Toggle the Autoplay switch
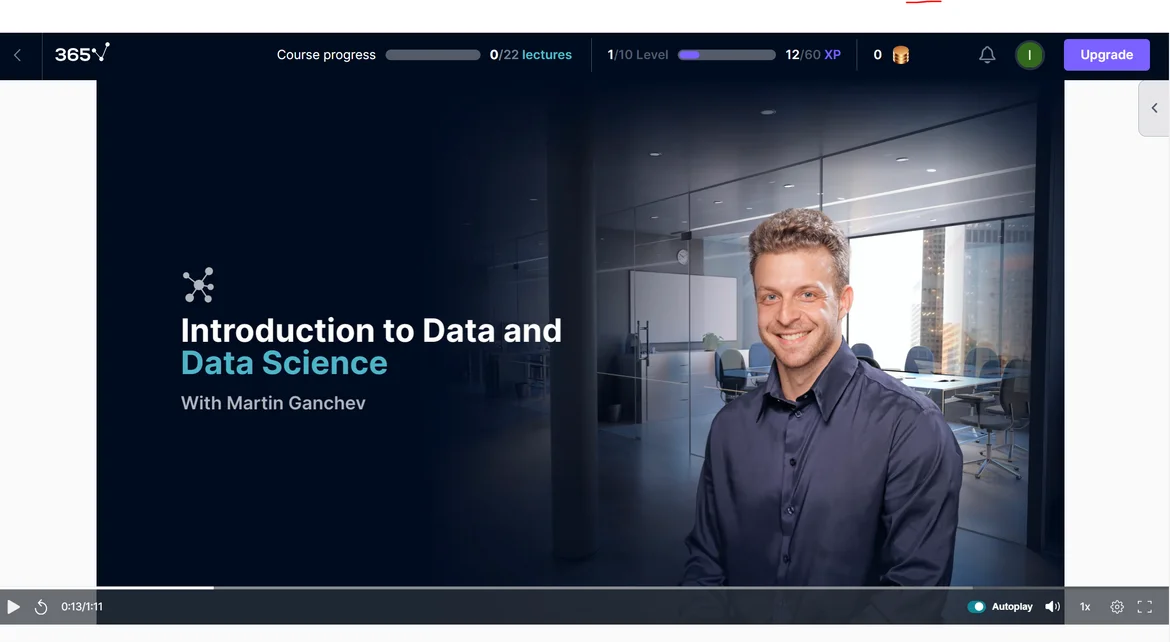Screen dimensions: 1170x642 pyautogui.click(x=976, y=607)
